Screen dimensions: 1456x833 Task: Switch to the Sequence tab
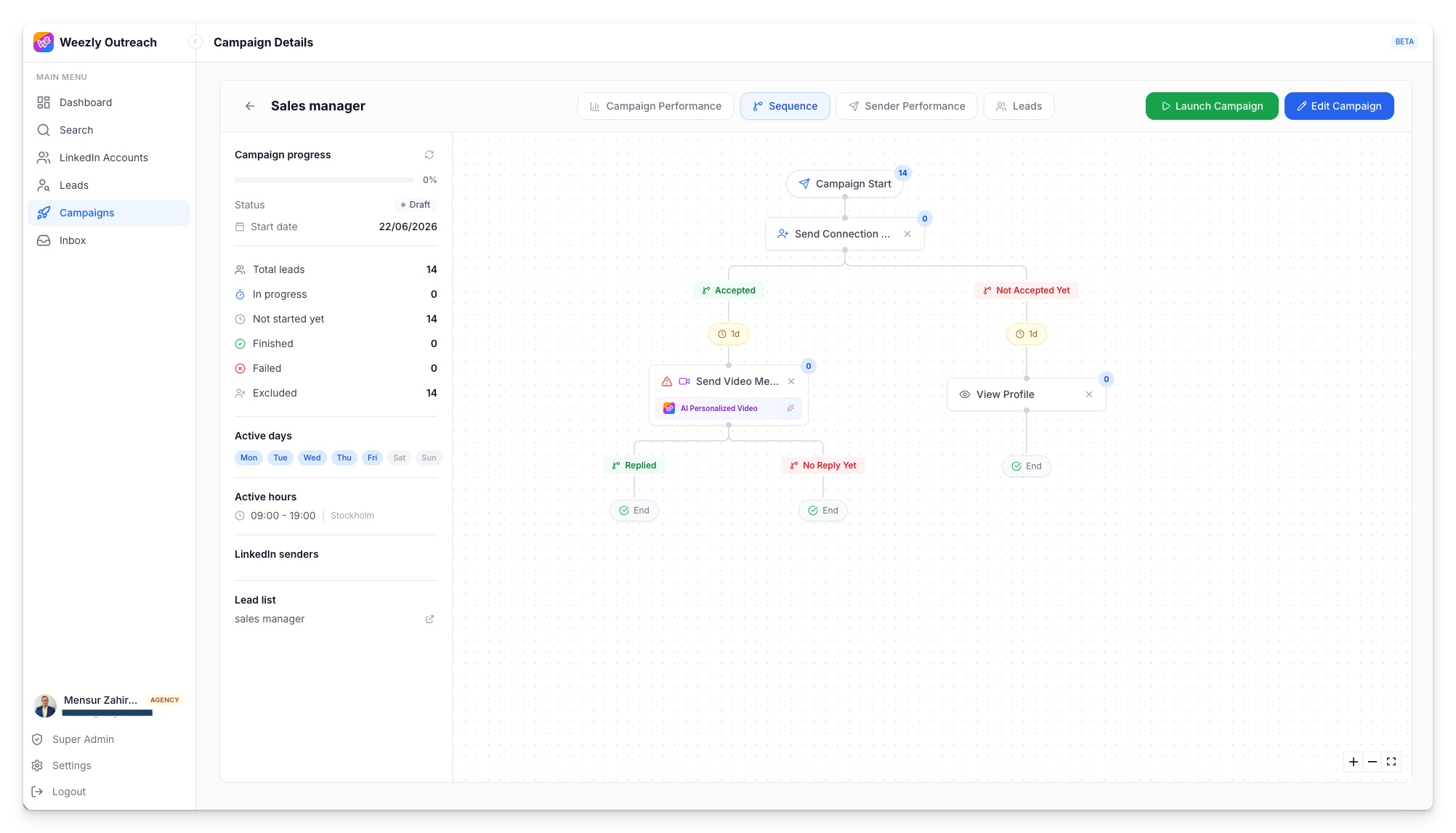[x=785, y=106]
